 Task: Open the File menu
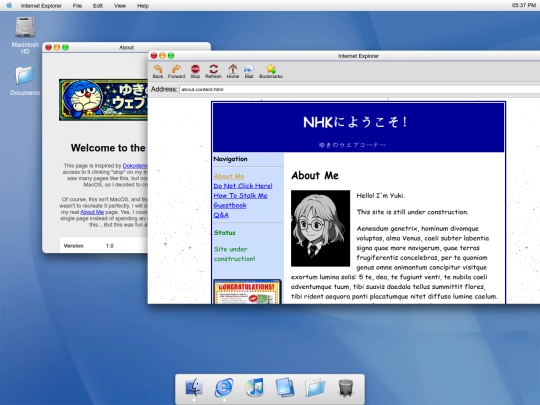(77, 6)
